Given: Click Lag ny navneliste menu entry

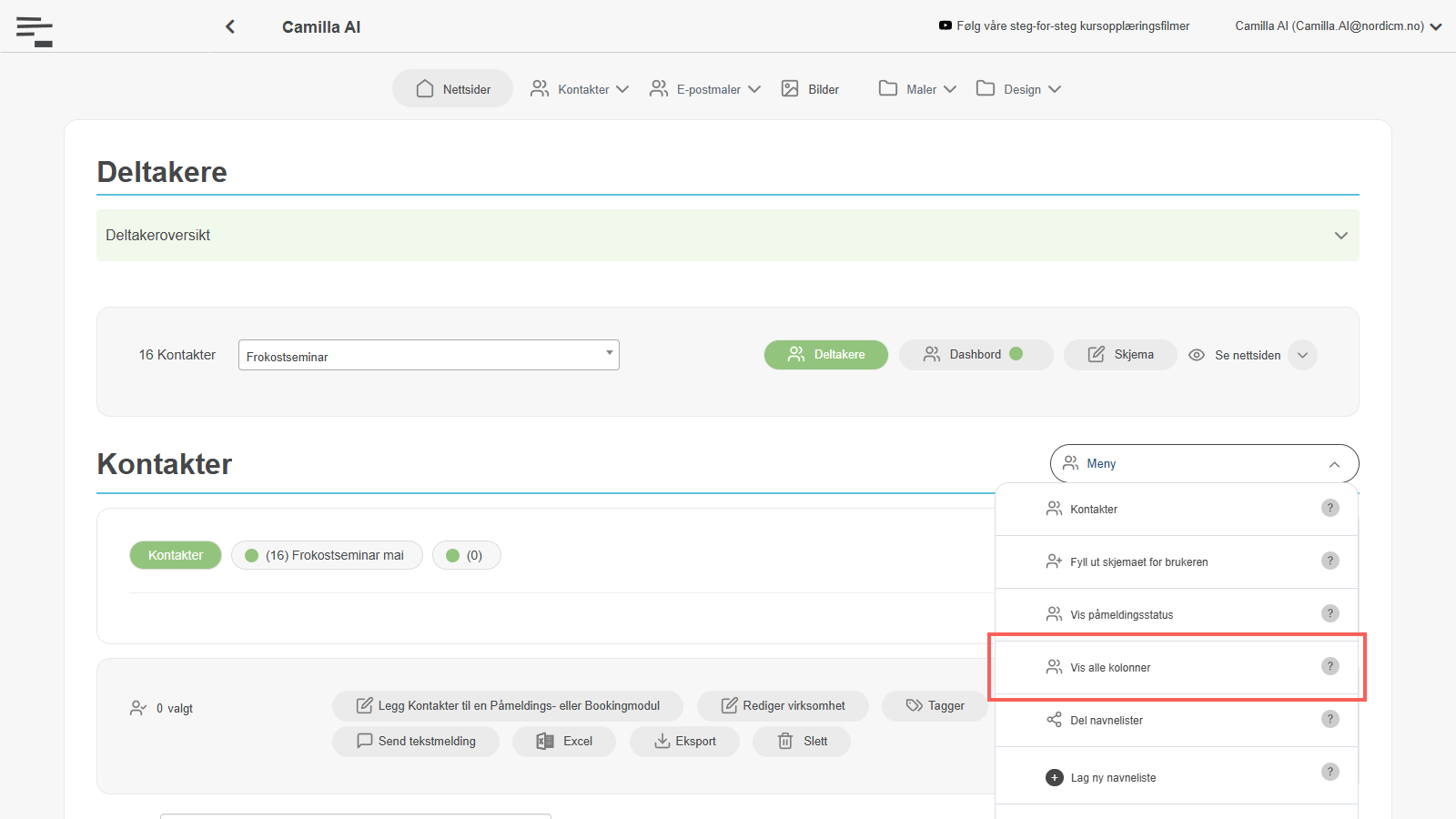Looking at the screenshot, I should pyautogui.click(x=1177, y=776).
